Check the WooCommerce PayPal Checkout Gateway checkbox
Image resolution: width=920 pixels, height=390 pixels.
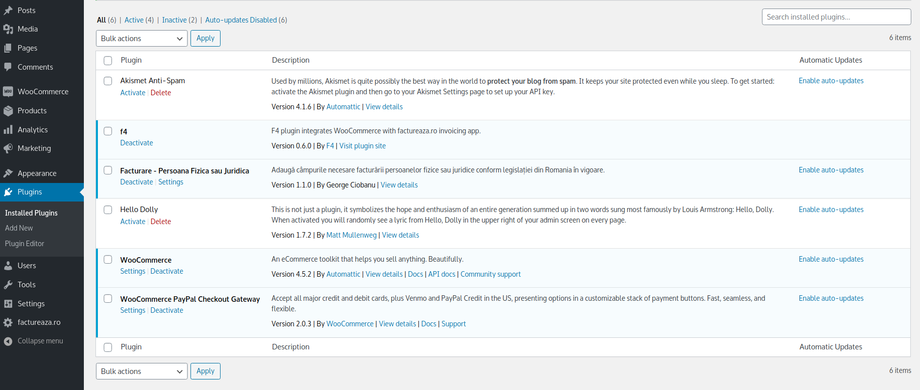[108, 299]
